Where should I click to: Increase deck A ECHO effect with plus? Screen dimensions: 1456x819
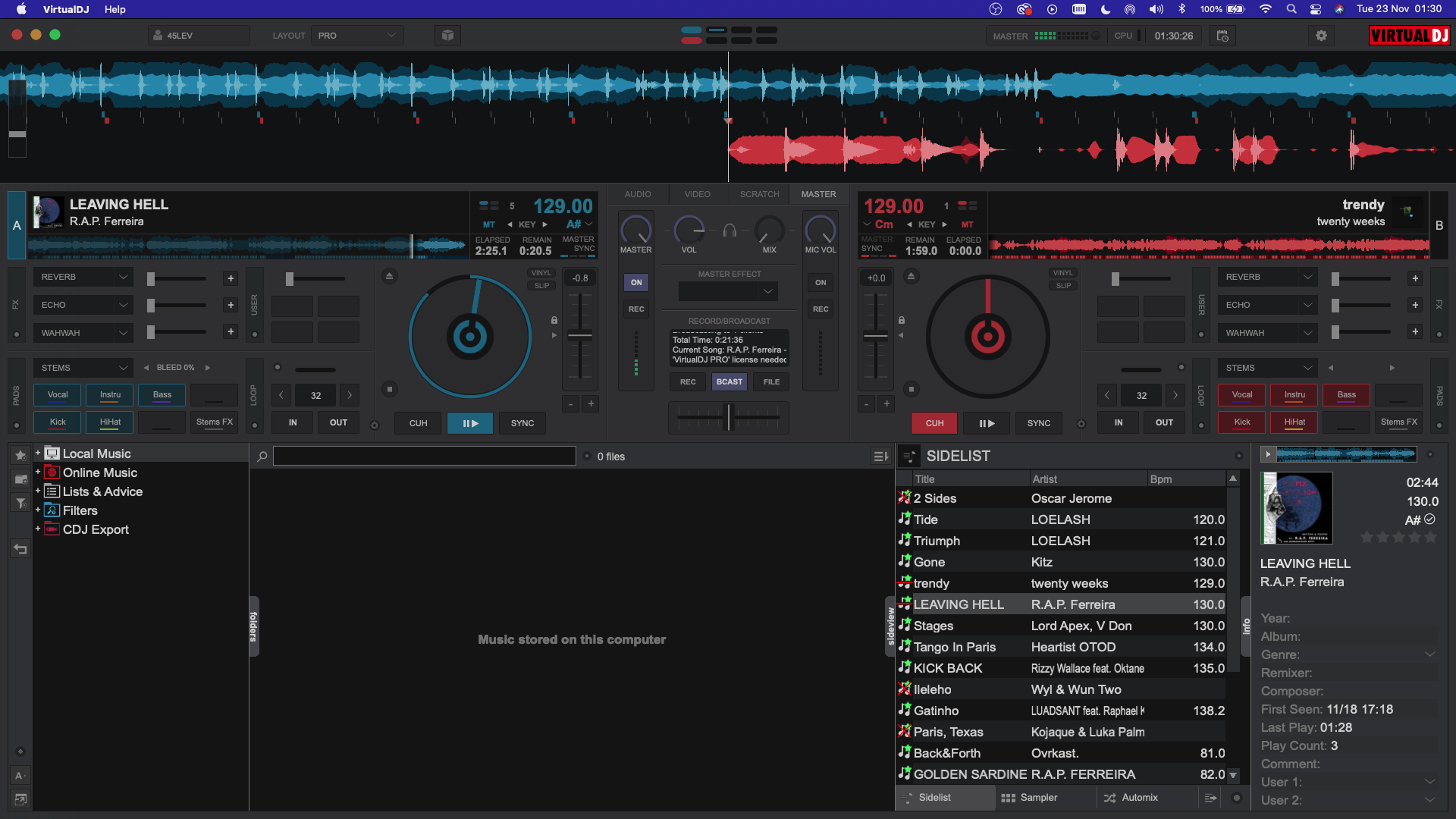[x=231, y=305]
